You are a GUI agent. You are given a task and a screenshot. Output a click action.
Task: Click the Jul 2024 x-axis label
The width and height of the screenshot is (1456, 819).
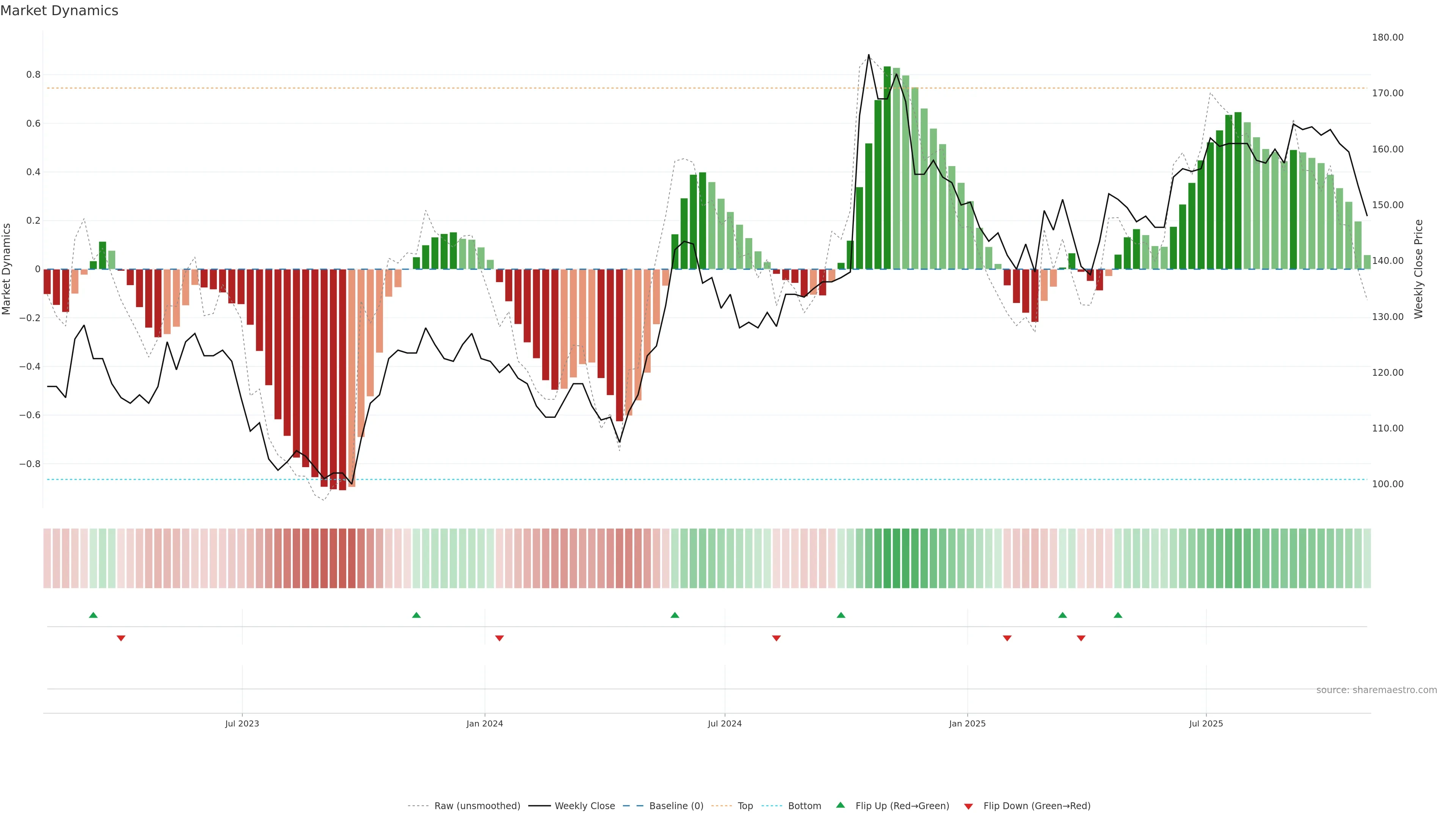[725, 723]
